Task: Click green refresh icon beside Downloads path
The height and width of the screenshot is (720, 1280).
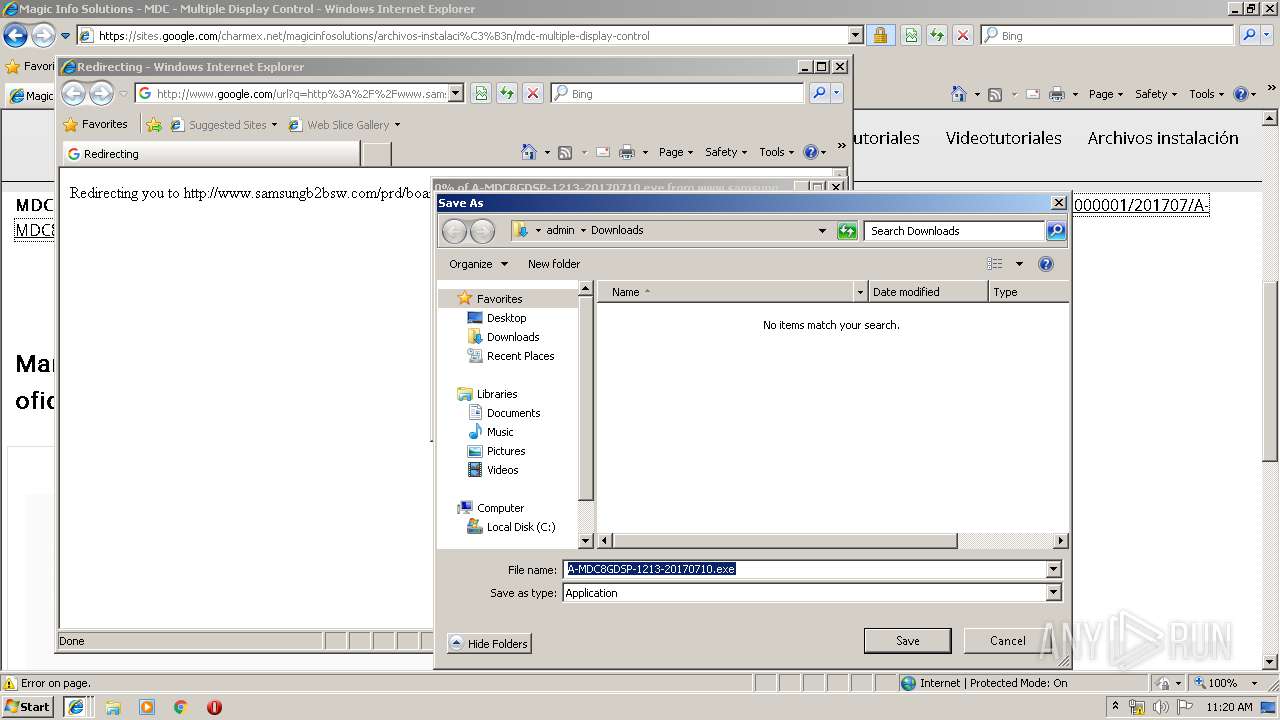Action: tap(847, 231)
